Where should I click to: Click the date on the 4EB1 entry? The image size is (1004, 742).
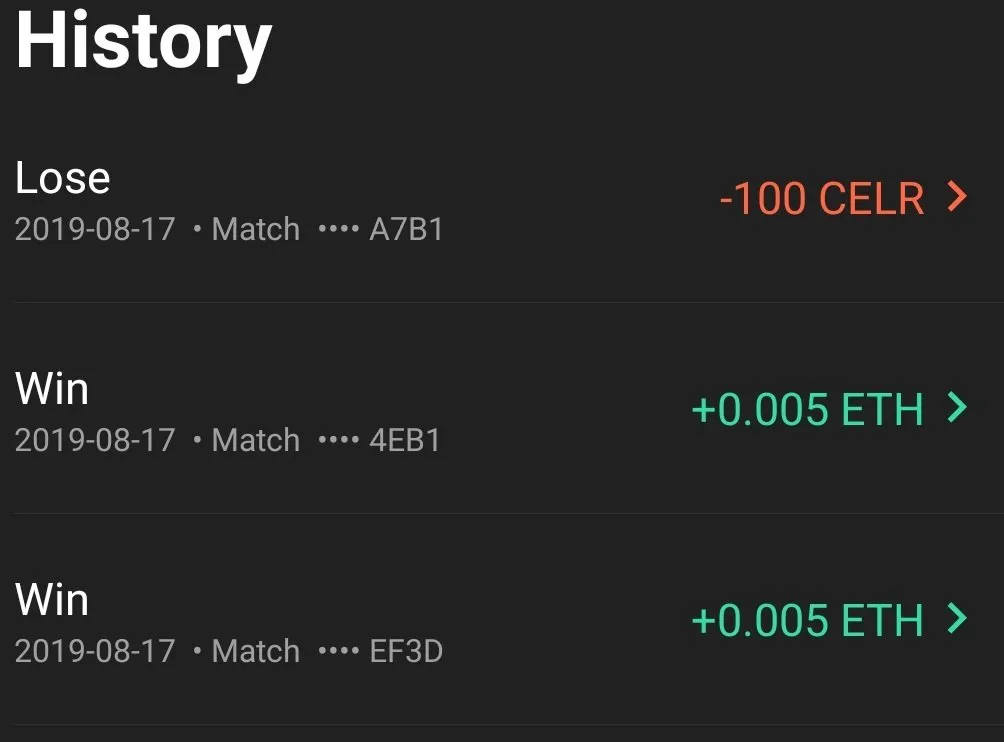click(95, 441)
